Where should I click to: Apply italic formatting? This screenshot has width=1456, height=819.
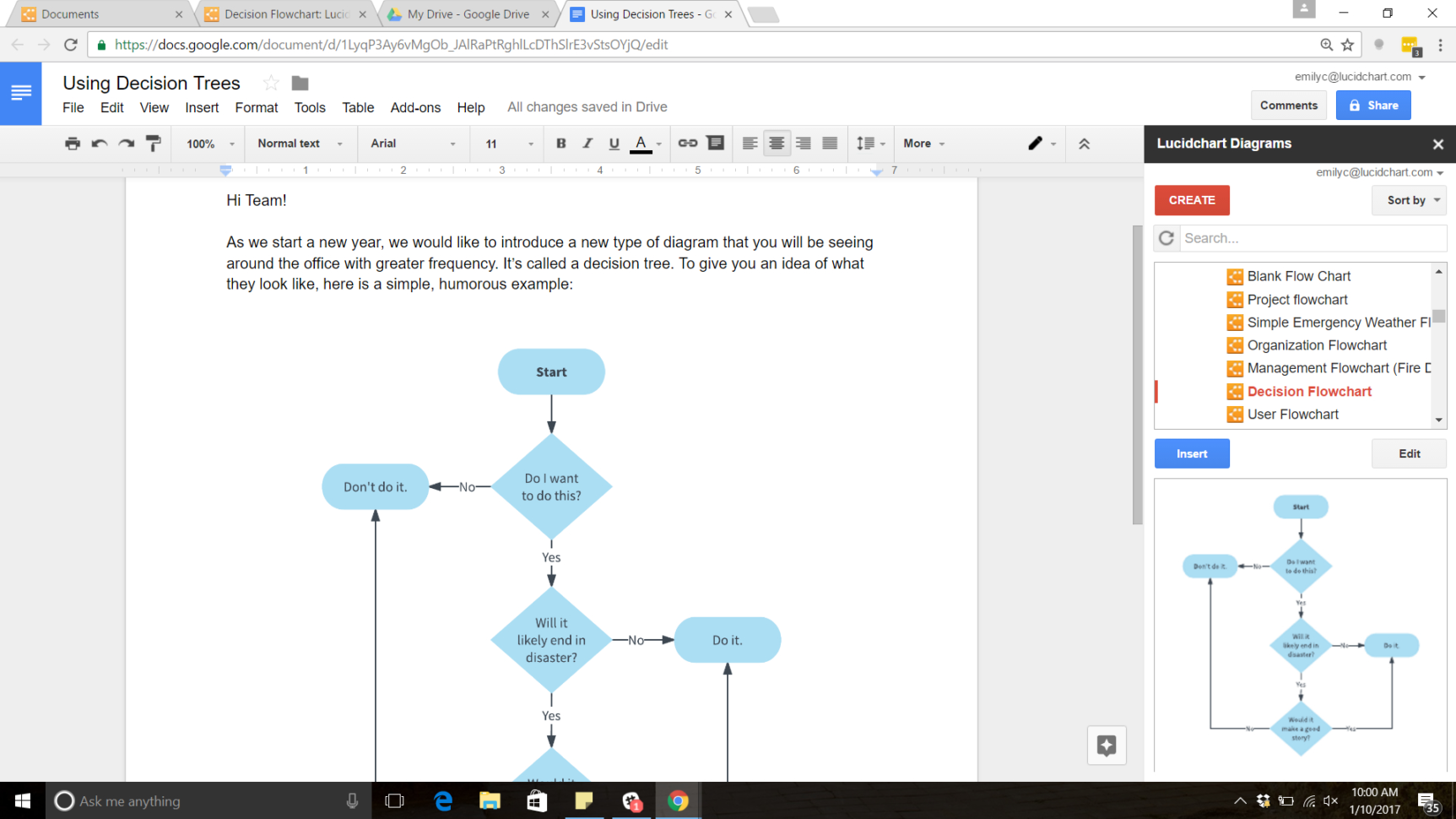pyautogui.click(x=587, y=144)
